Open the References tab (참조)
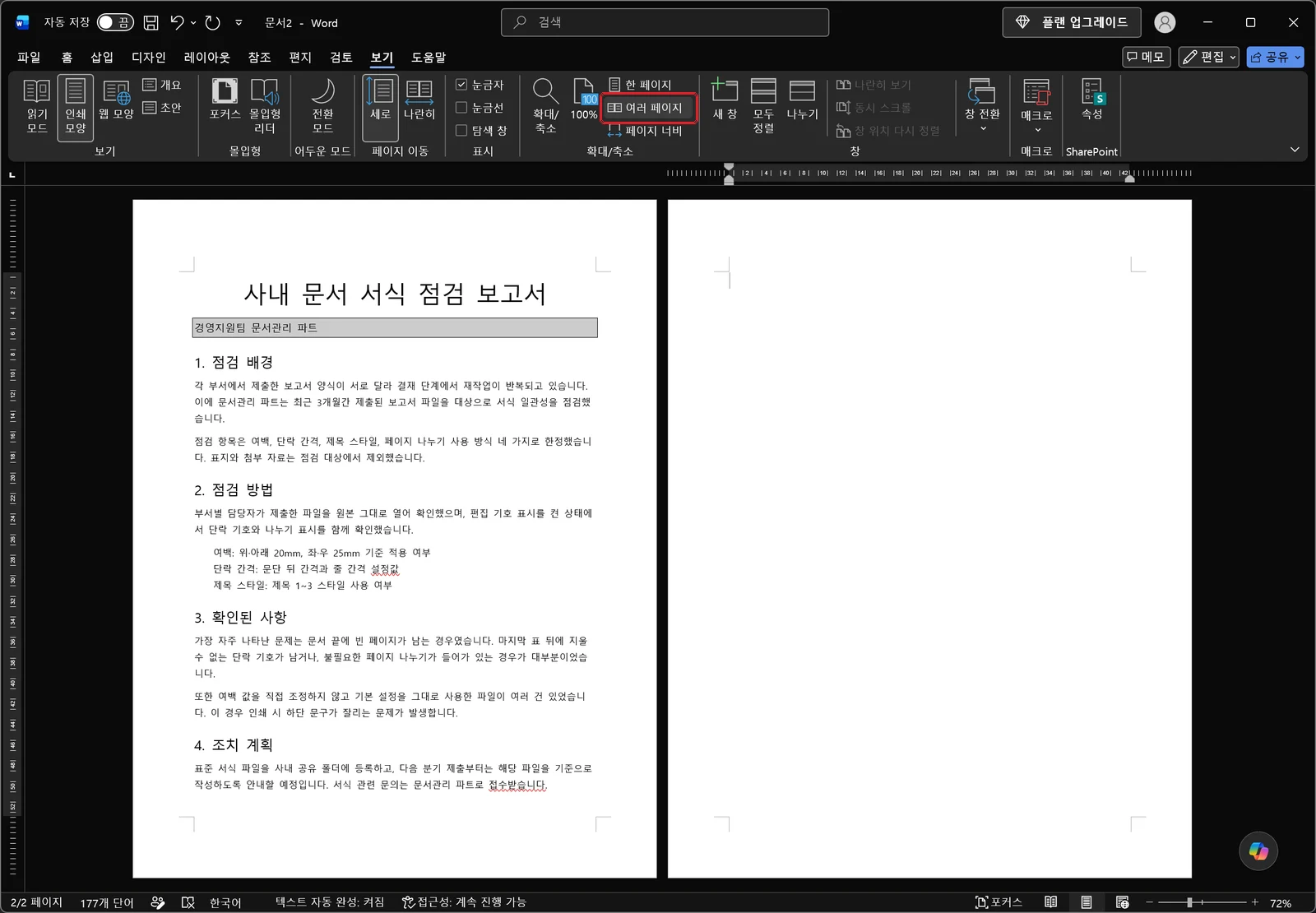 pos(260,57)
